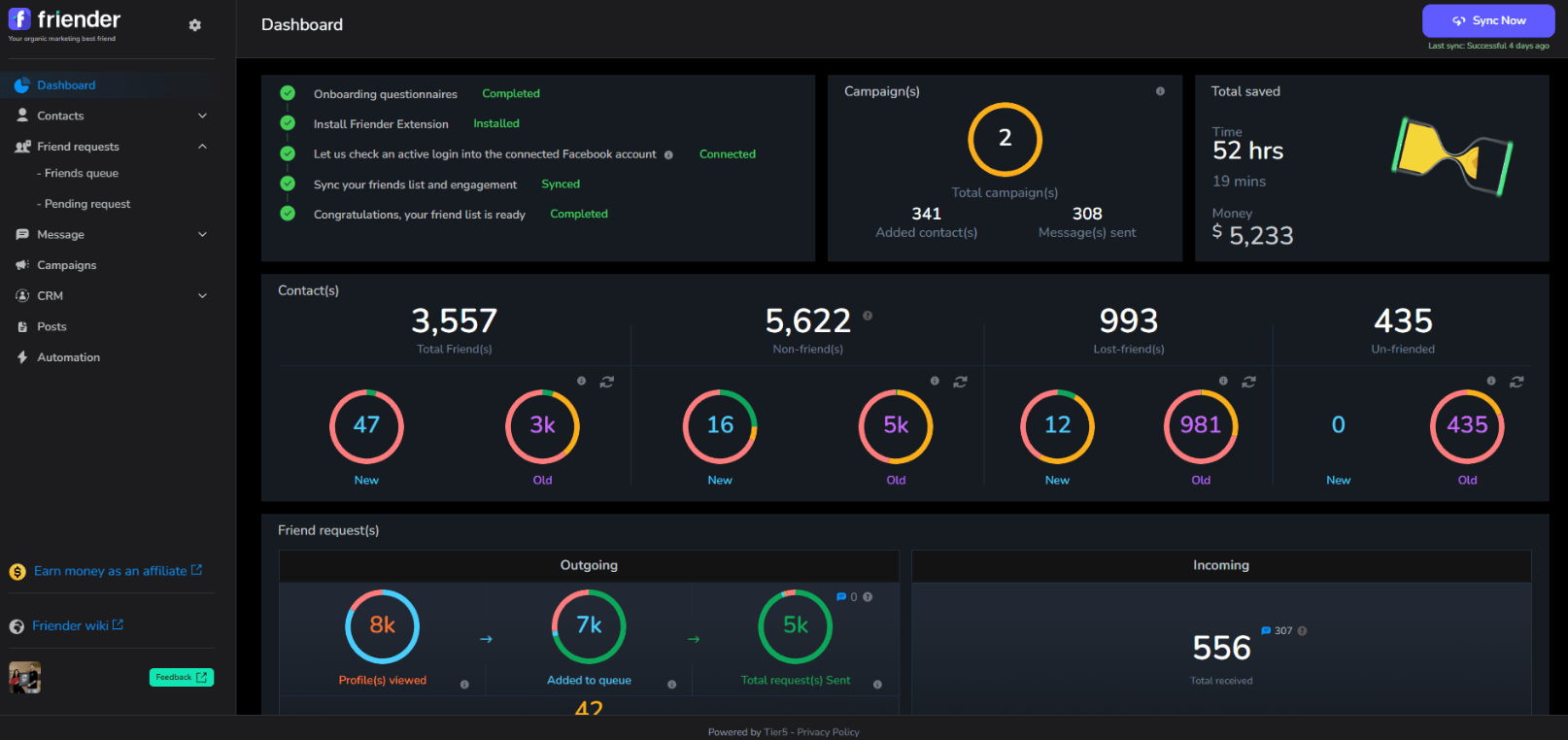The image size is (1568, 740).
Task: Click the Install Friender Extension checkmark
Action: [x=288, y=123]
